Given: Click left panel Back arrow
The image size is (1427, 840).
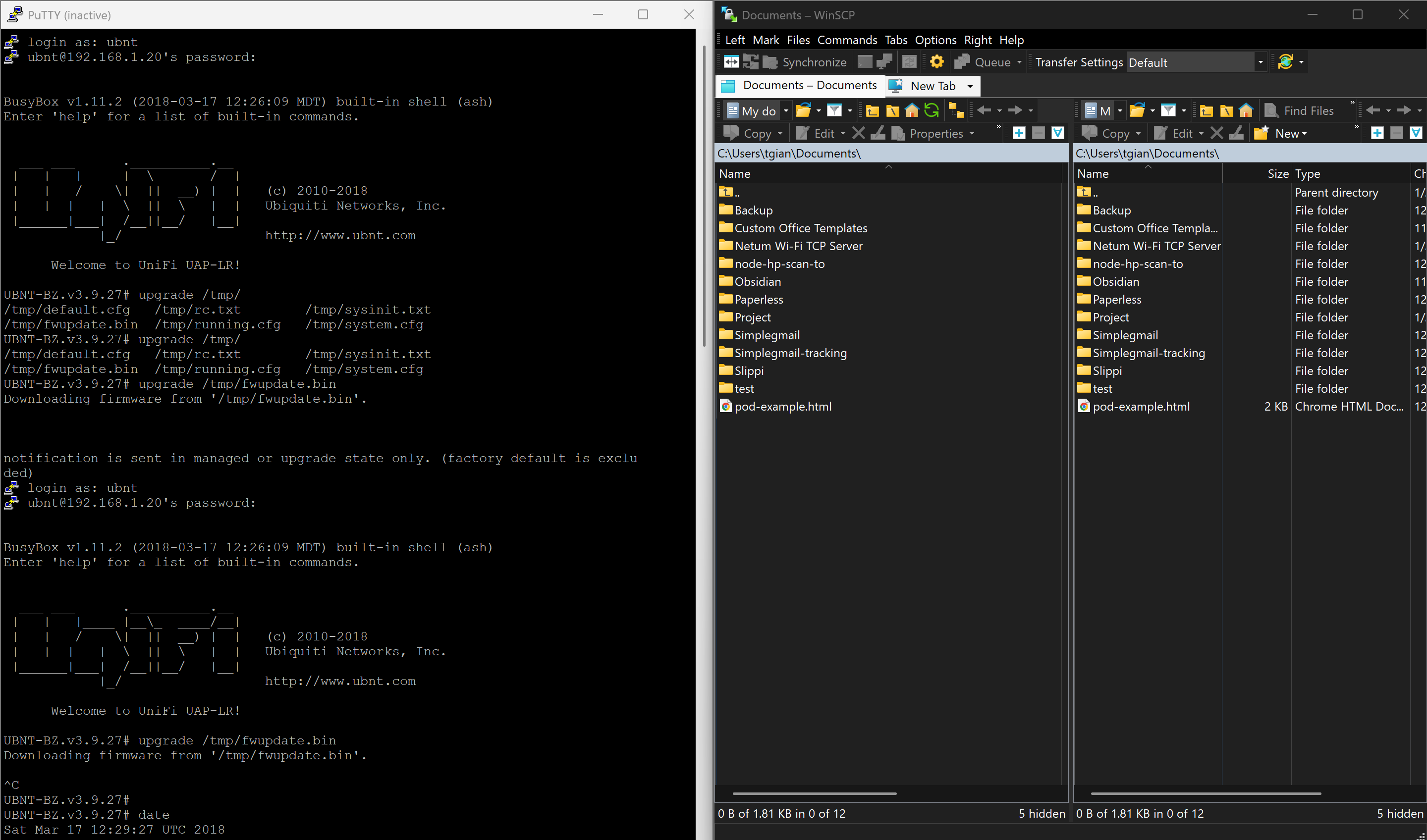Looking at the screenshot, I should click(984, 110).
